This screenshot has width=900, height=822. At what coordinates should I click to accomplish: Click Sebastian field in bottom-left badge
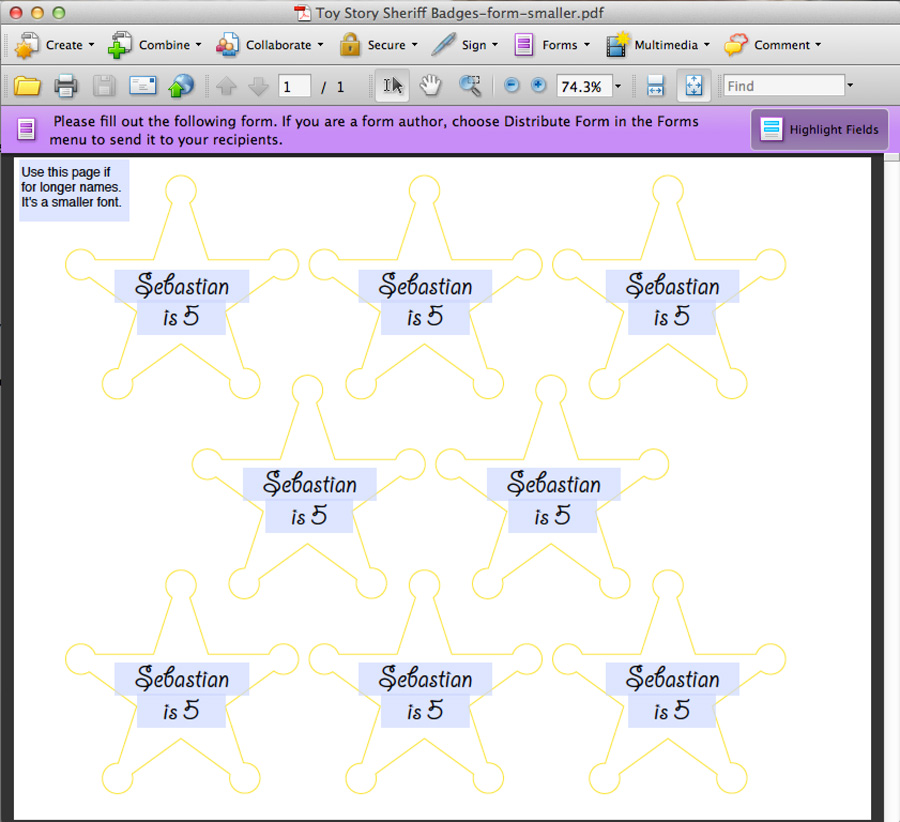coord(182,679)
